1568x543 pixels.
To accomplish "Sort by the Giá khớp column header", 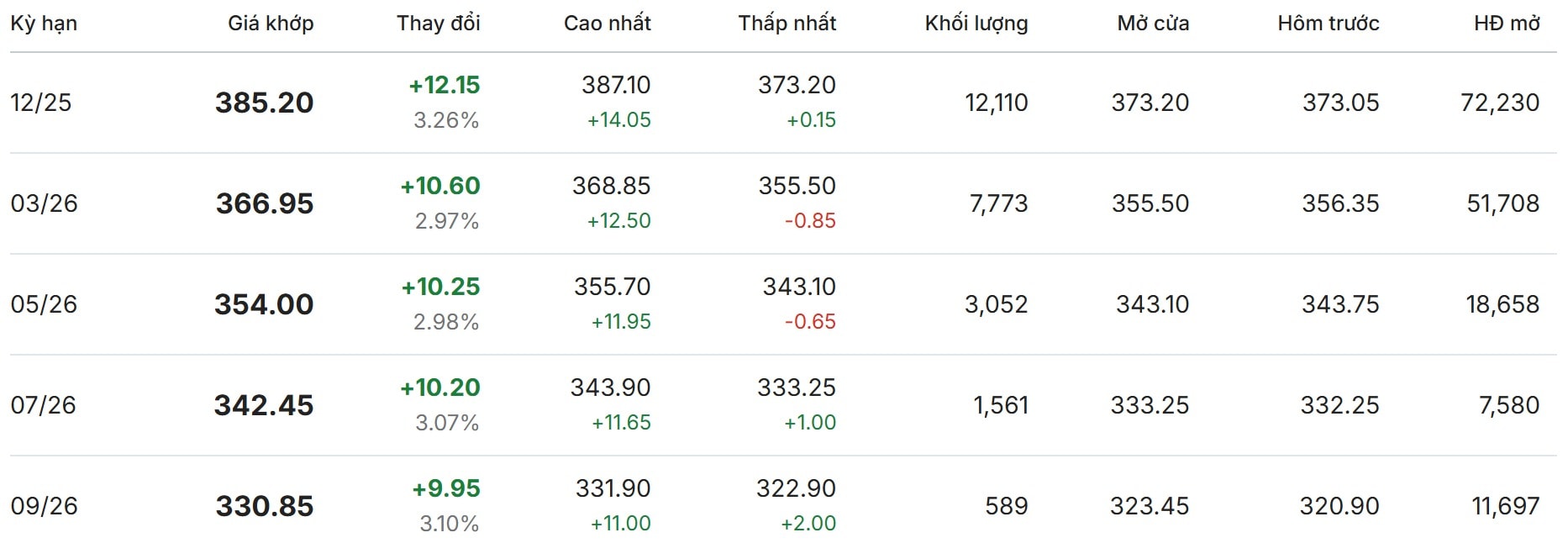I will click(271, 24).
